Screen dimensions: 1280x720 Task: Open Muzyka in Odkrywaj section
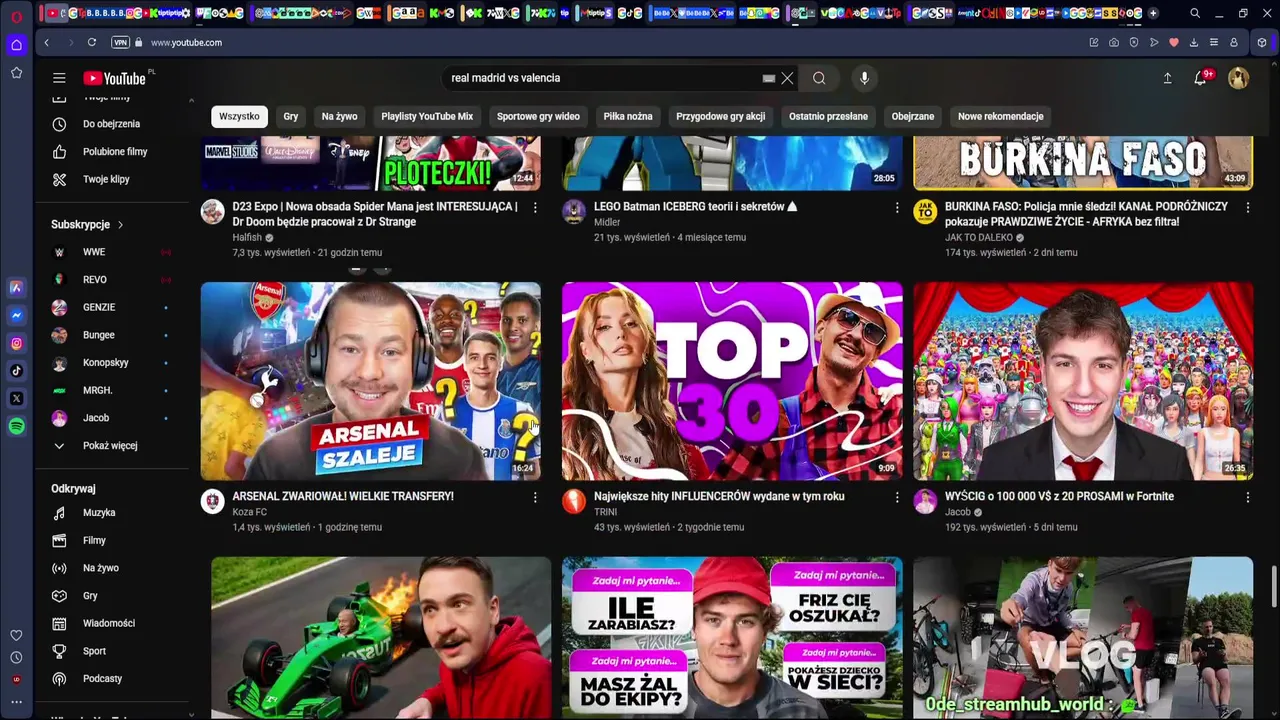(x=99, y=513)
